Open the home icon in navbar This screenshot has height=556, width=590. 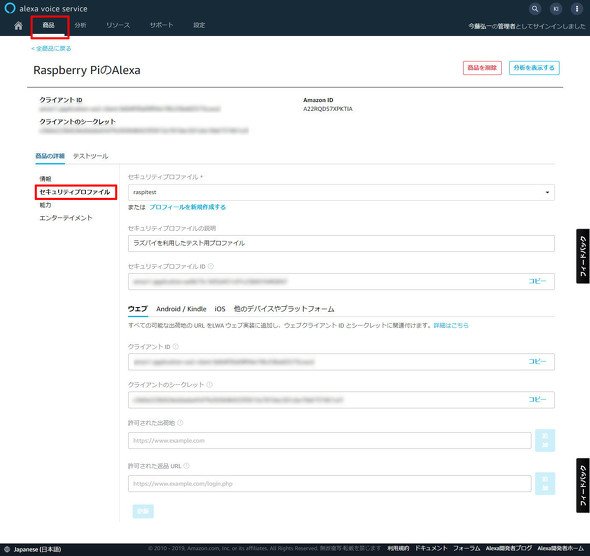(18, 25)
